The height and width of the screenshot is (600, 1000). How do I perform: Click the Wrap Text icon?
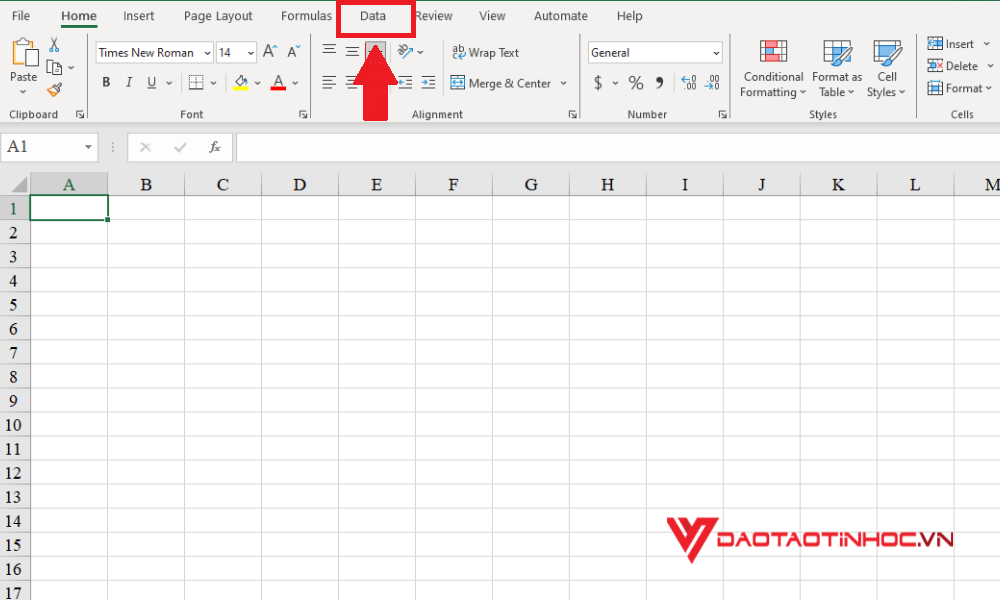(x=487, y=52)
